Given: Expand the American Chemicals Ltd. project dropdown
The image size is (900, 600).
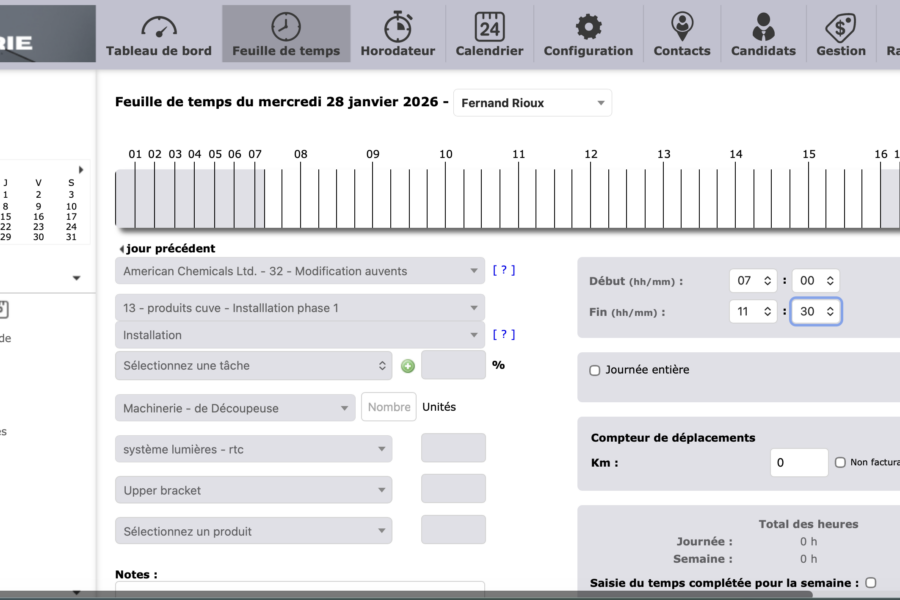Looking at the screenshot, I should 300,271.
